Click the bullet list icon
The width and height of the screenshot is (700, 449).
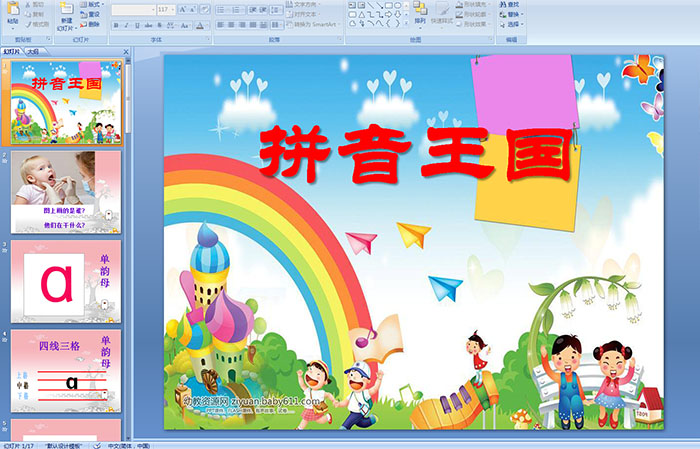(x=223, y=10)
